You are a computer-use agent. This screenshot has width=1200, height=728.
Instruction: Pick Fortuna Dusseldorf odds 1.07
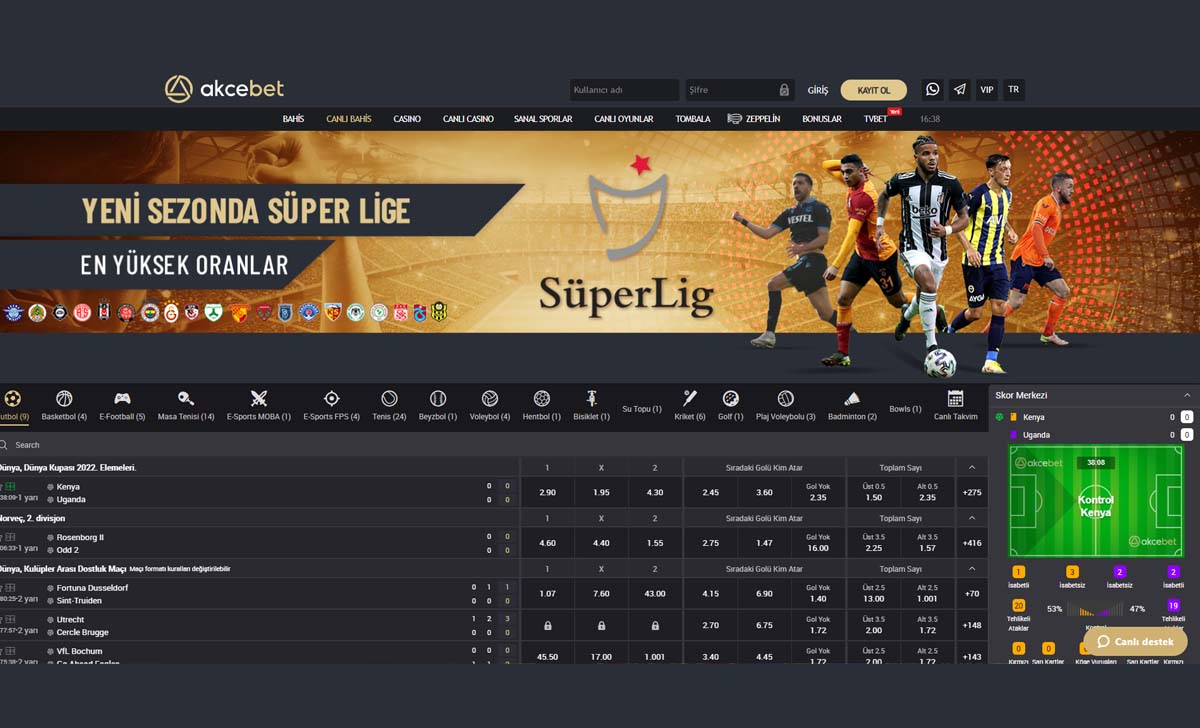point(547,594)
